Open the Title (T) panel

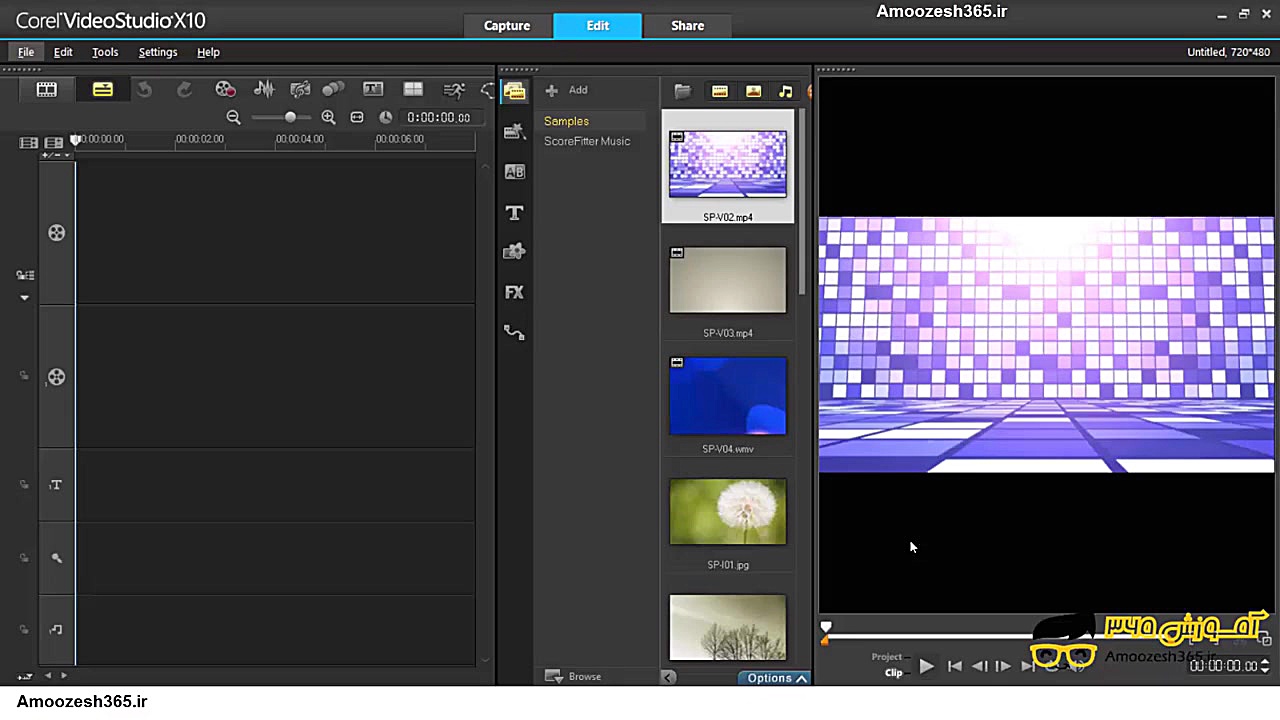(514, 212)
